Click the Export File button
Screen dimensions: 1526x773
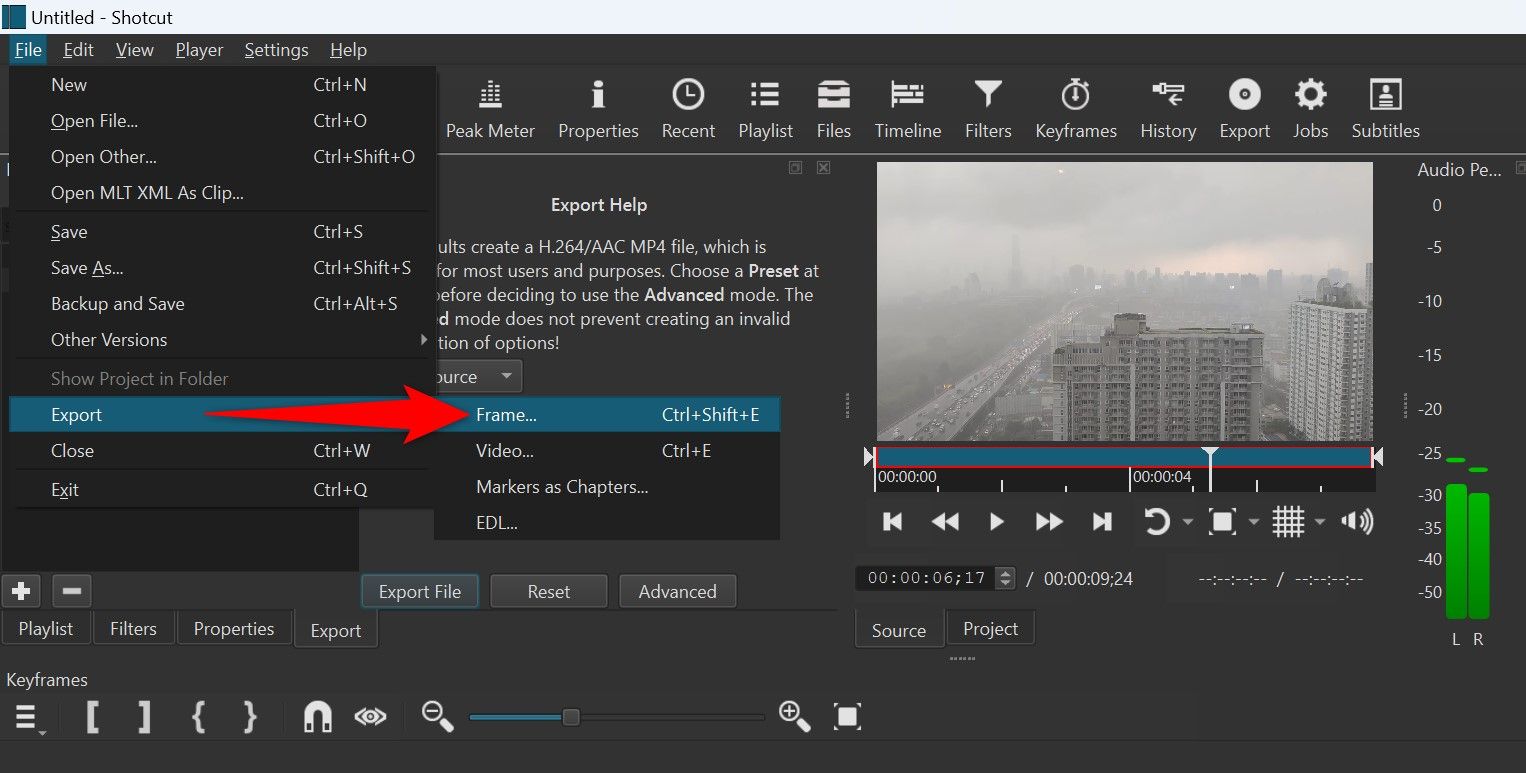[419, 590]
